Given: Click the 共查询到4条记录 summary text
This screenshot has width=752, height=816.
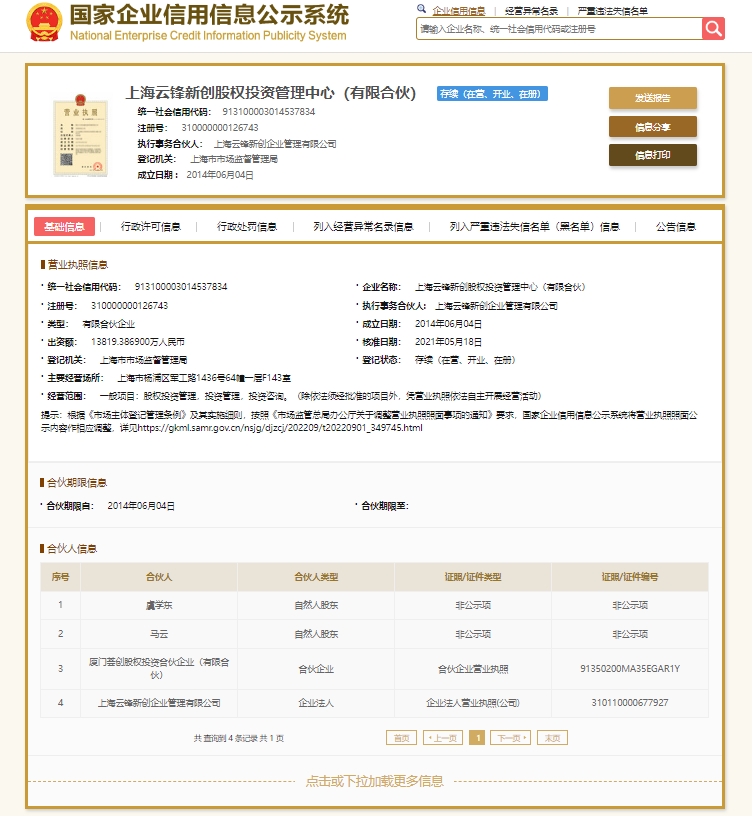Looking at the screenshot, I should (x=239, y=738).
